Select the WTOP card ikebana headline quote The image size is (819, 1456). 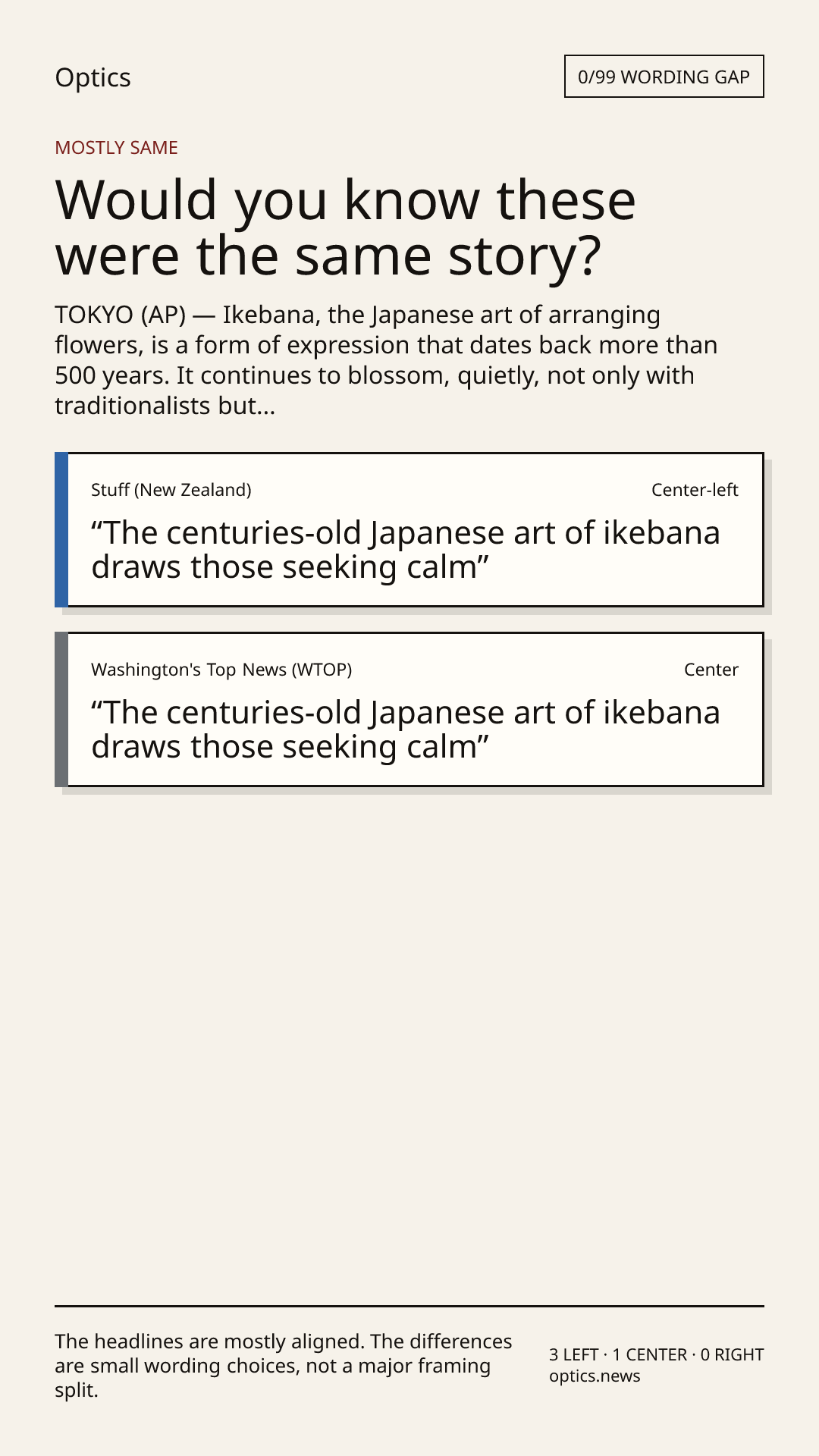pos(406,730)
